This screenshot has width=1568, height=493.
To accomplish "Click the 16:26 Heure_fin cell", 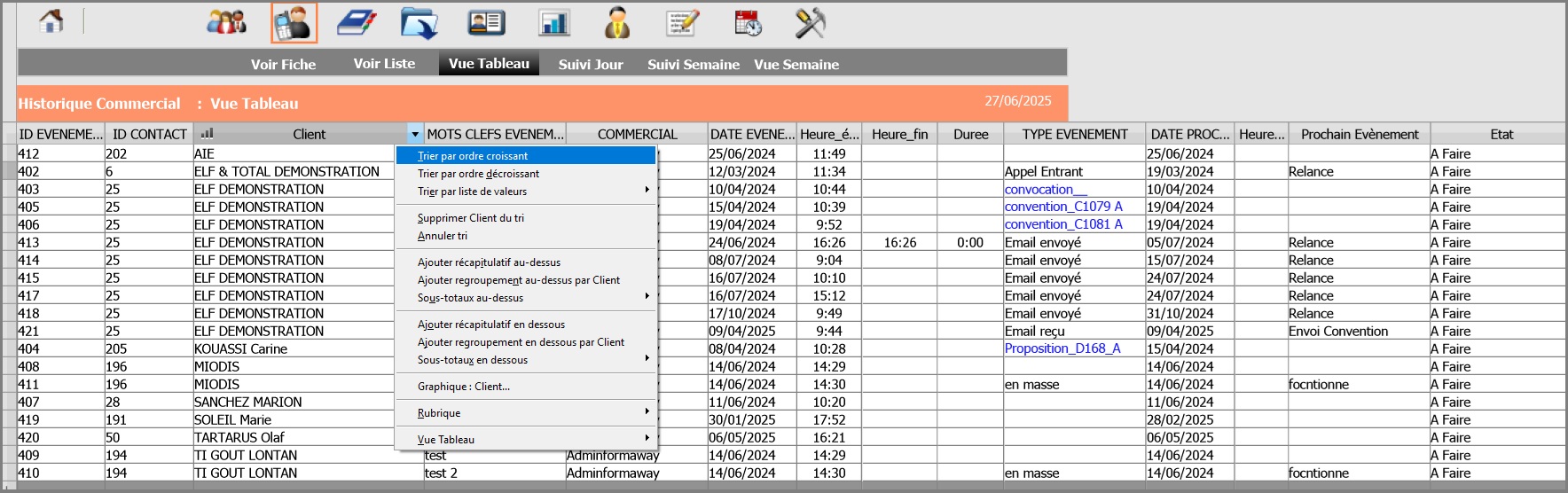I will pos(899,242).
